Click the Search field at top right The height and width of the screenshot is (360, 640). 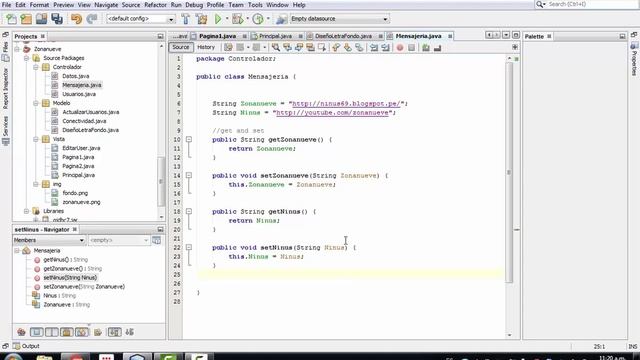point(587,4)
